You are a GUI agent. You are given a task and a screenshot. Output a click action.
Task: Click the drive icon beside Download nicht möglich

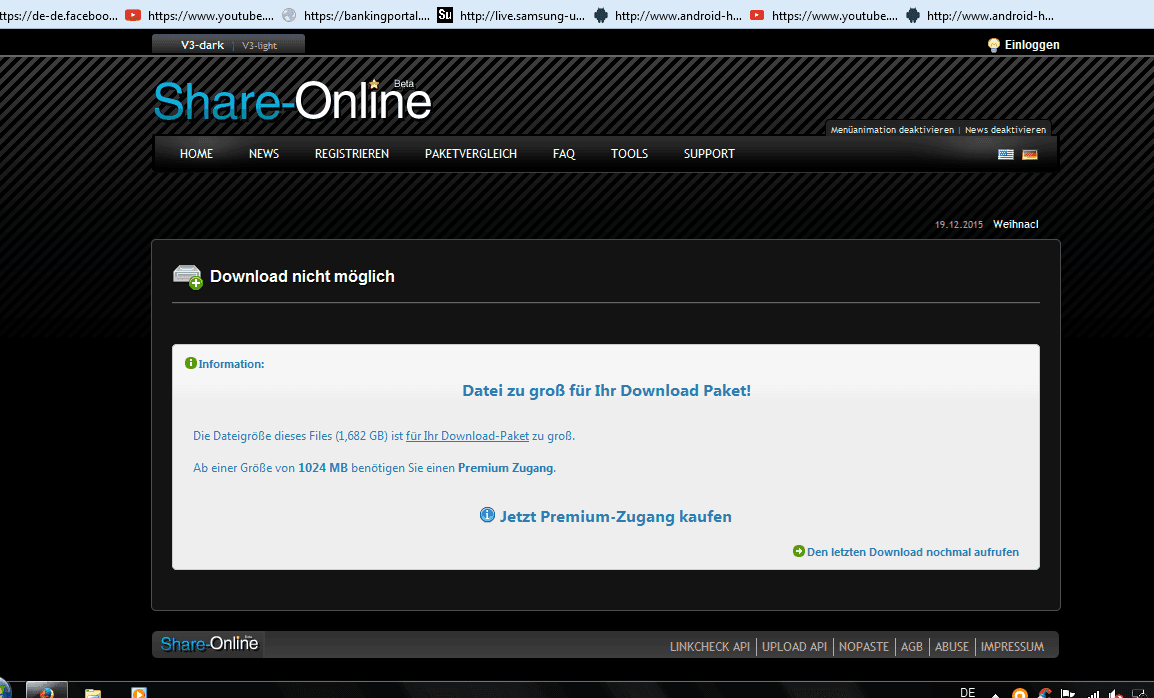pos(188,277)
